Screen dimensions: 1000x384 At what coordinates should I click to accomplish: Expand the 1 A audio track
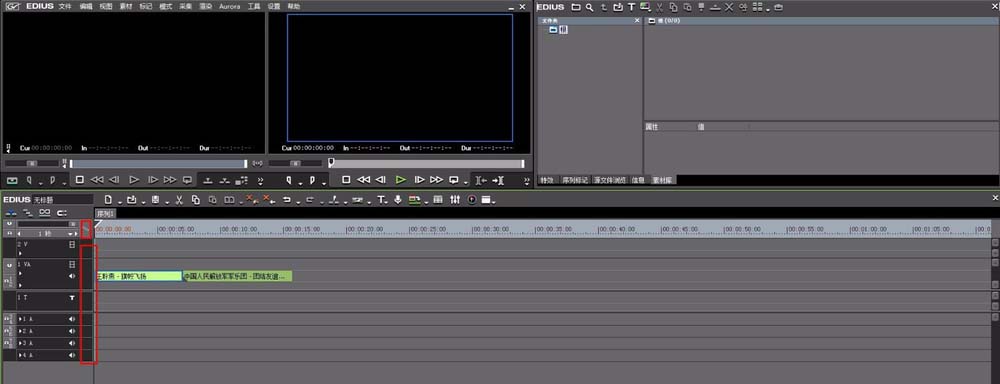coord(20,319)
